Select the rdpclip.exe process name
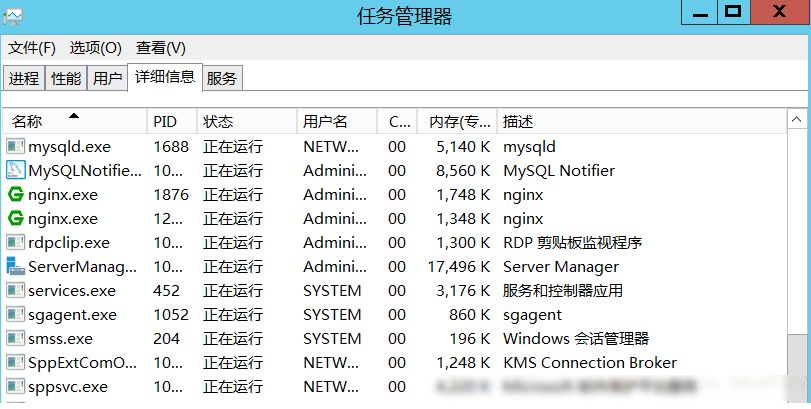The height and width of the screenshot is (409, 811). 69,243
